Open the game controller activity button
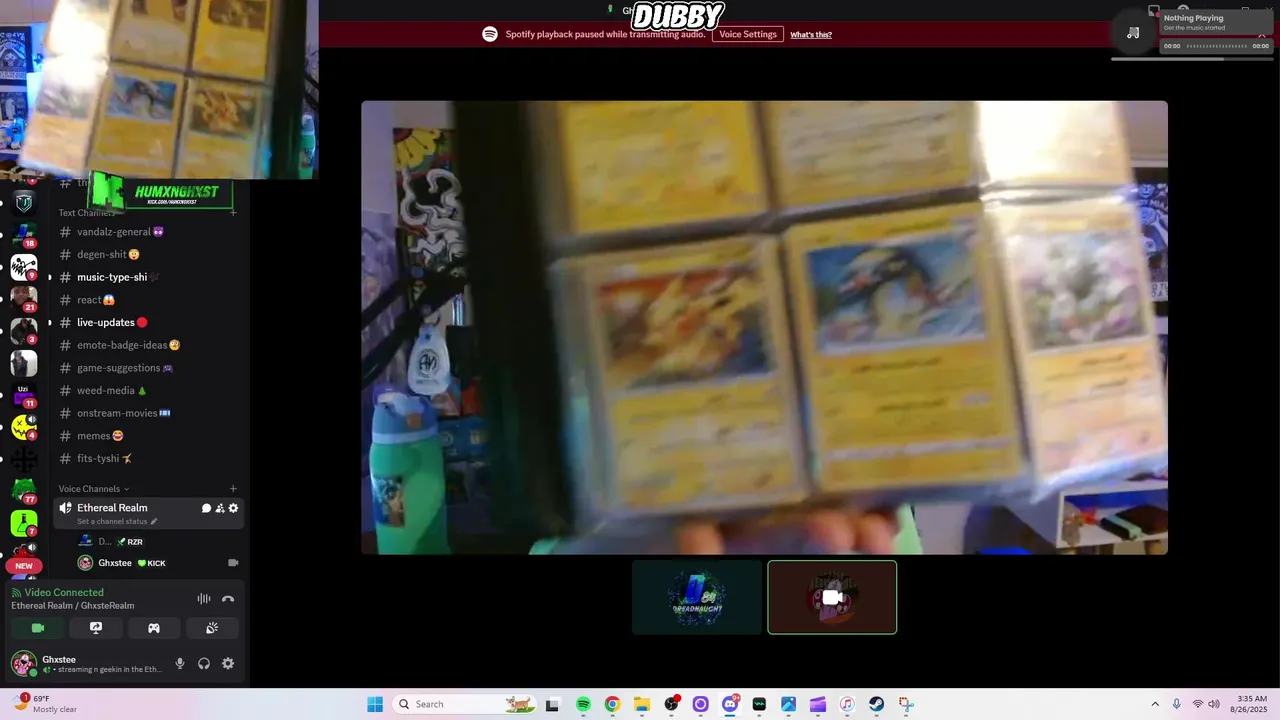Viewport: 1280px width, 720px height. [154, 628]
